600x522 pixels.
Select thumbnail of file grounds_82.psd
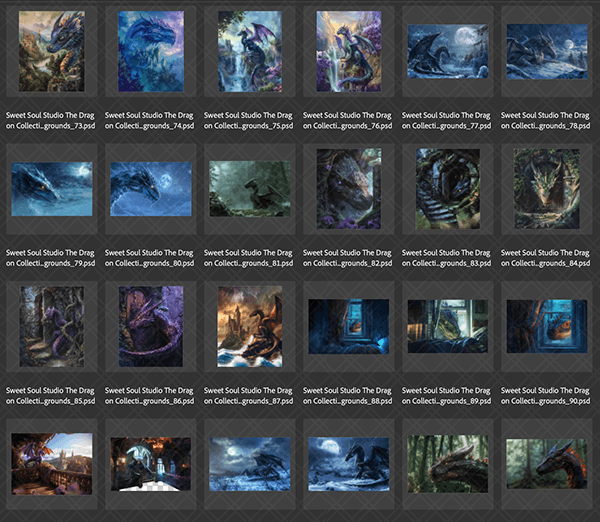pyautogui.click(x=349, y=189)
